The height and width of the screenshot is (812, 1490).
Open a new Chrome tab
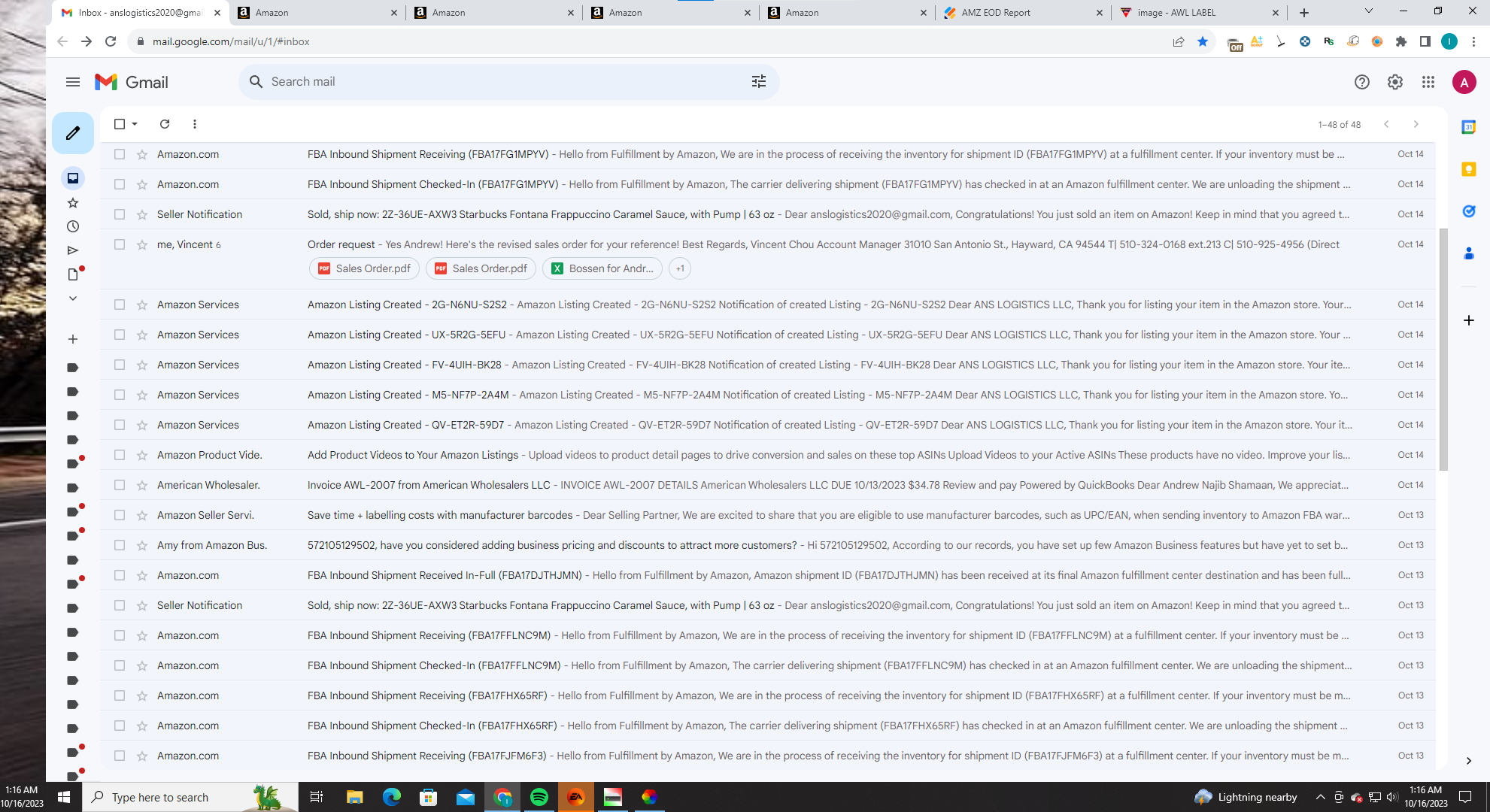[1304, 13]
